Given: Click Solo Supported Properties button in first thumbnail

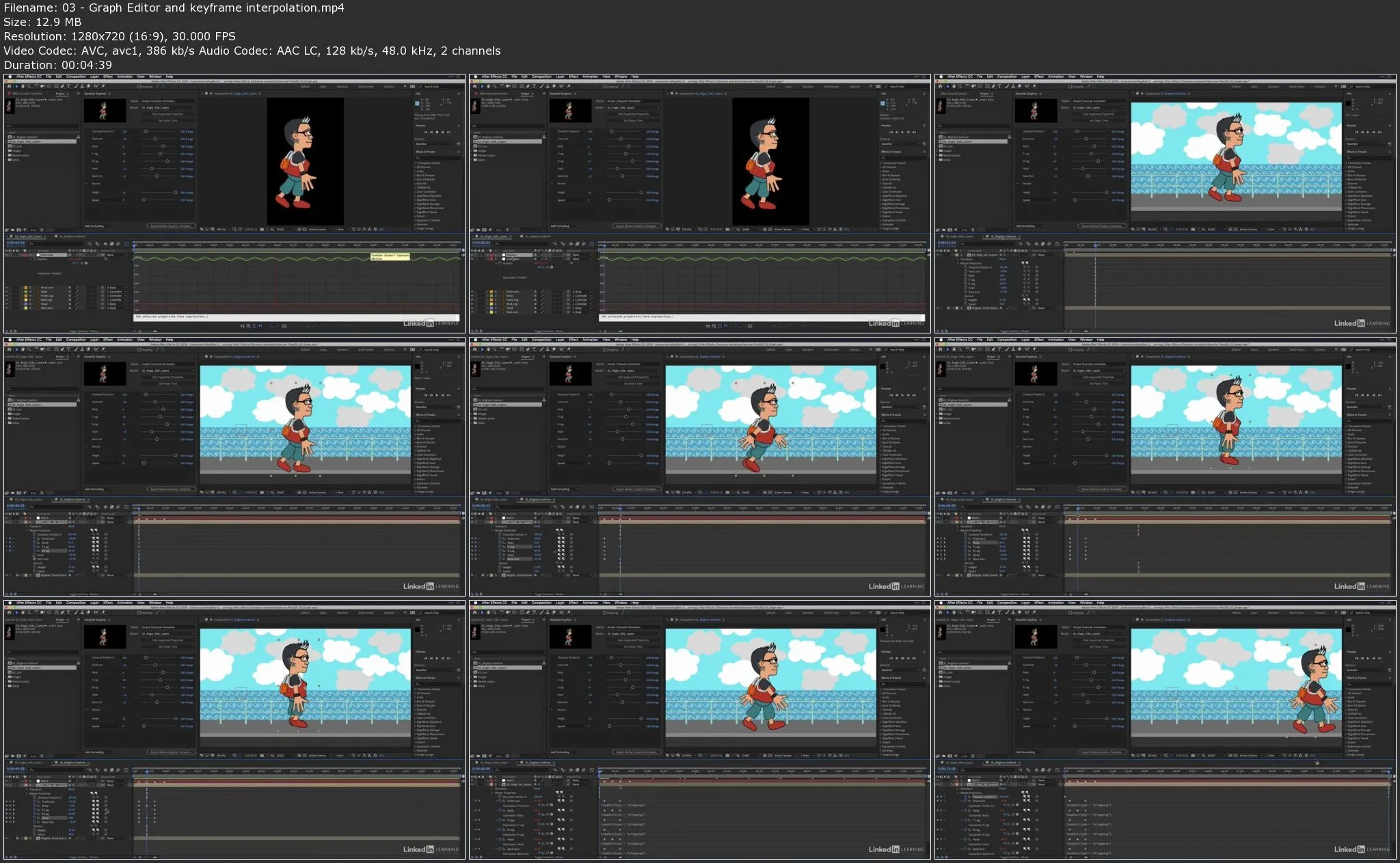Looking at the screenshot, I should coord(167,114).
